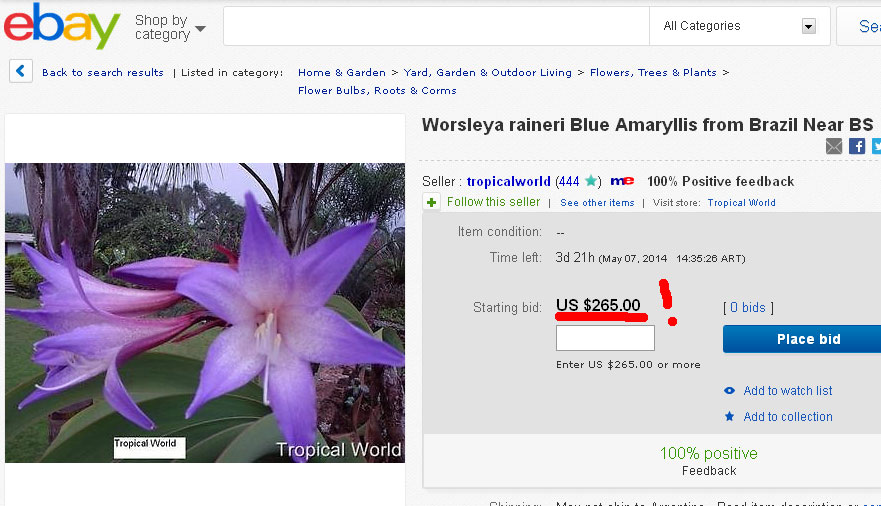This screenshot has width=881, height=506.
Task: Expand Shop by category menu
Action: (170, 27)
